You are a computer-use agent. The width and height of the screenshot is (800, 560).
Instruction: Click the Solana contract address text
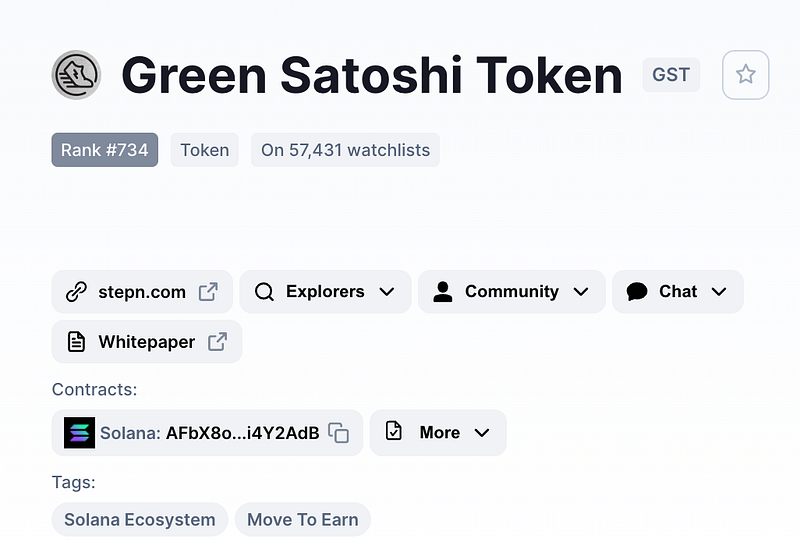coord(242,433)
